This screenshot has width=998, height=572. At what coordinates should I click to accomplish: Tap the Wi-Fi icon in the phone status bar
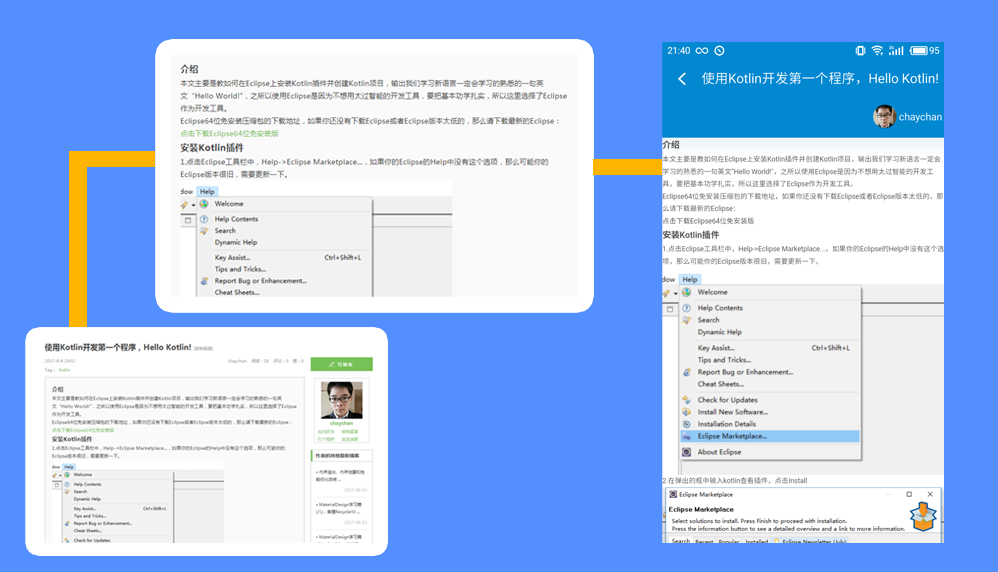coord(878,51)
